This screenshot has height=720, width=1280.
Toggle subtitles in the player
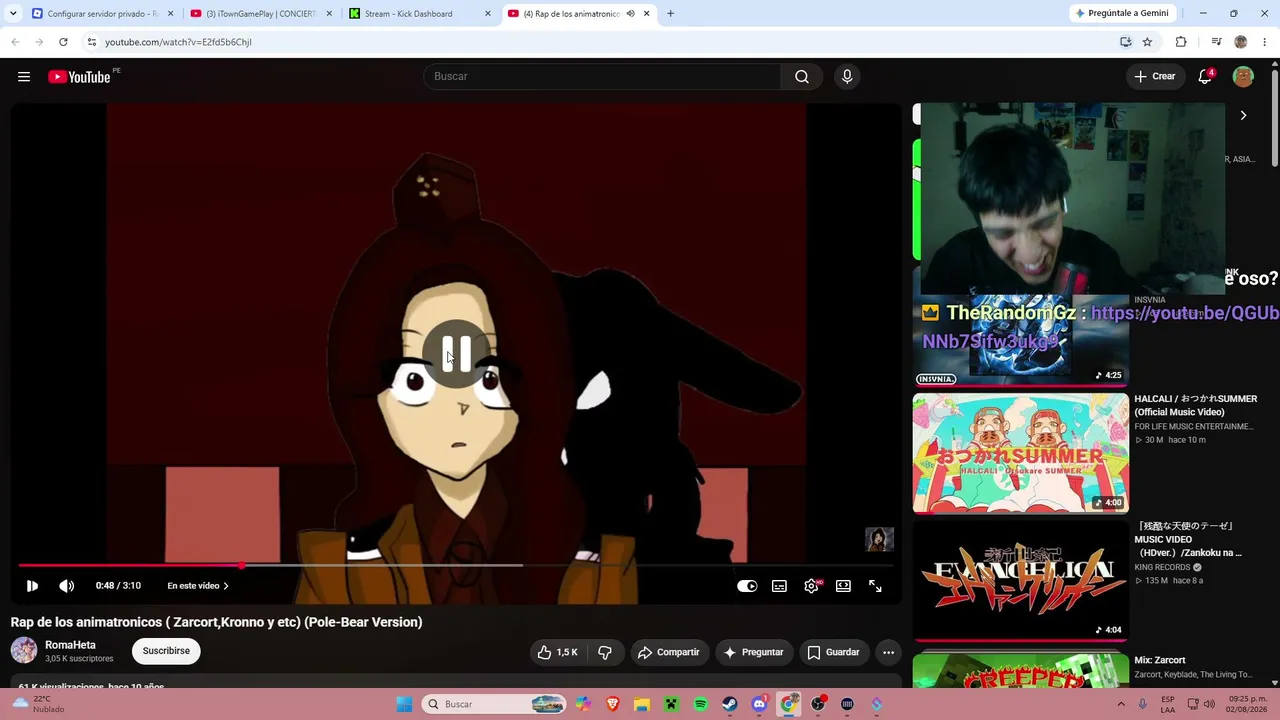(x=779, y=586)
